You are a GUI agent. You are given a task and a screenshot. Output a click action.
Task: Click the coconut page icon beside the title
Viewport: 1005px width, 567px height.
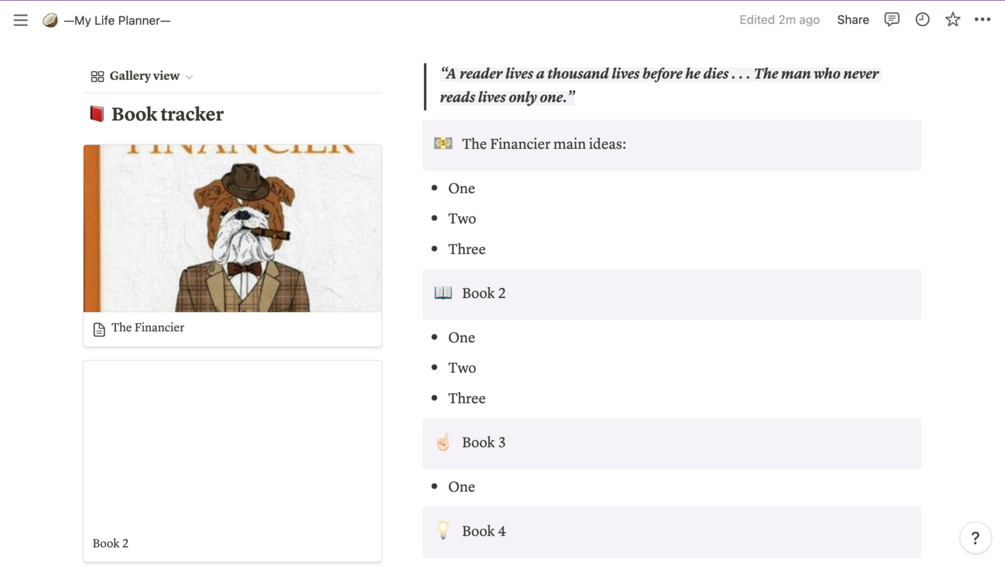pyautogui.click(x=50, y=21)
